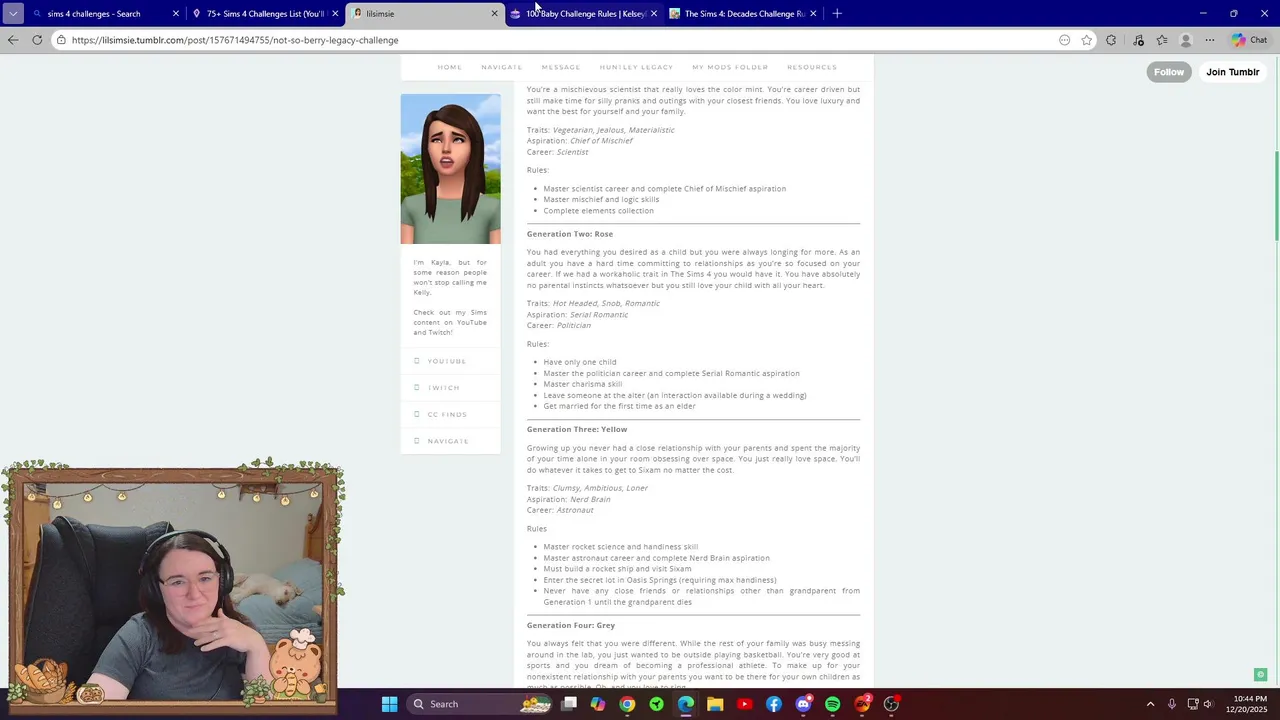Open Microsoft Edge from the taskbar
Screen dimensions: 1280x720
click(686, 704)
